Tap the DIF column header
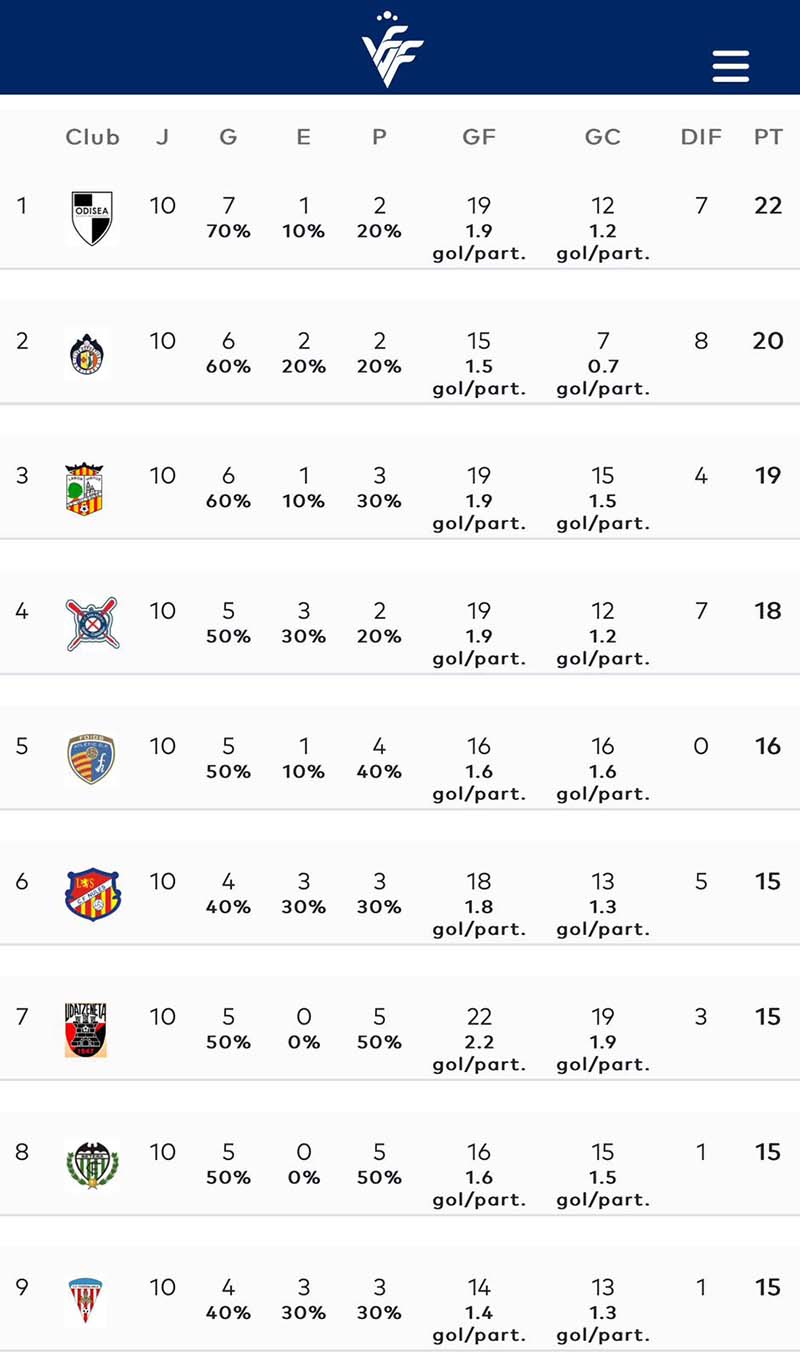The width and height of the screenshot is (800, 1362). pos(701,137)
